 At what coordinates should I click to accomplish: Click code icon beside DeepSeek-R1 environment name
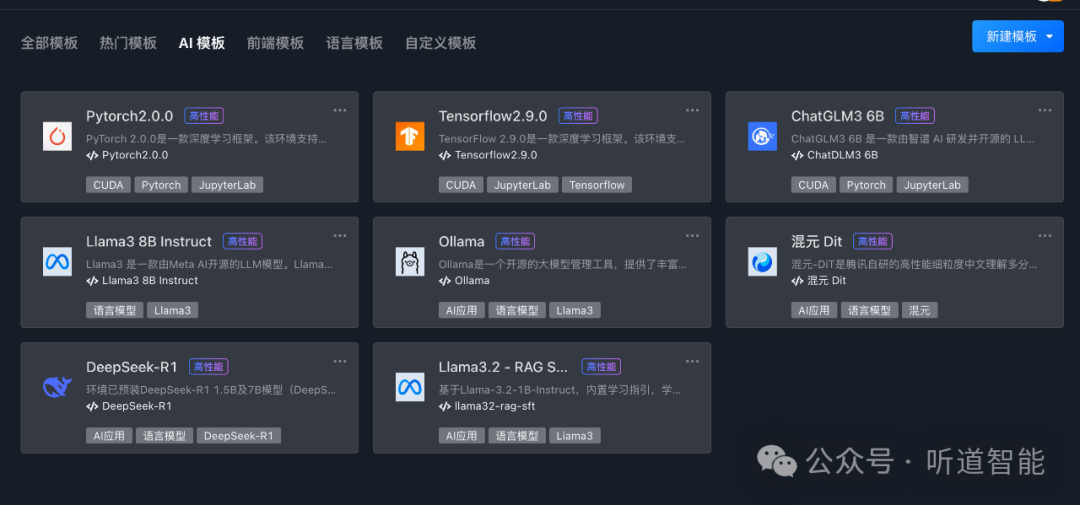[92, 406]
